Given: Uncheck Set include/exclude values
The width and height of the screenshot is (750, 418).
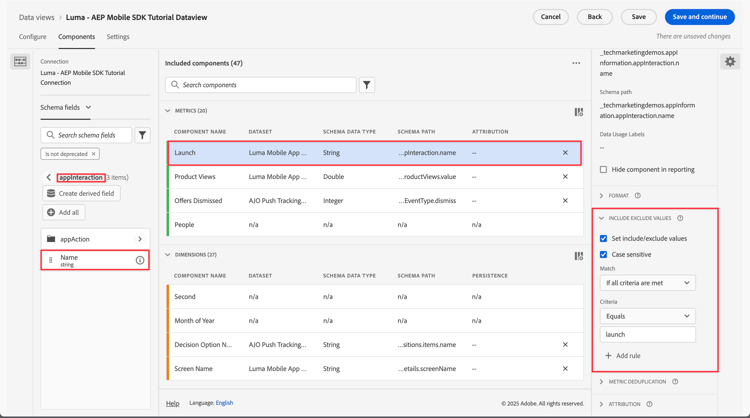Looking at the screenshot, I should [x=604, y=239].
